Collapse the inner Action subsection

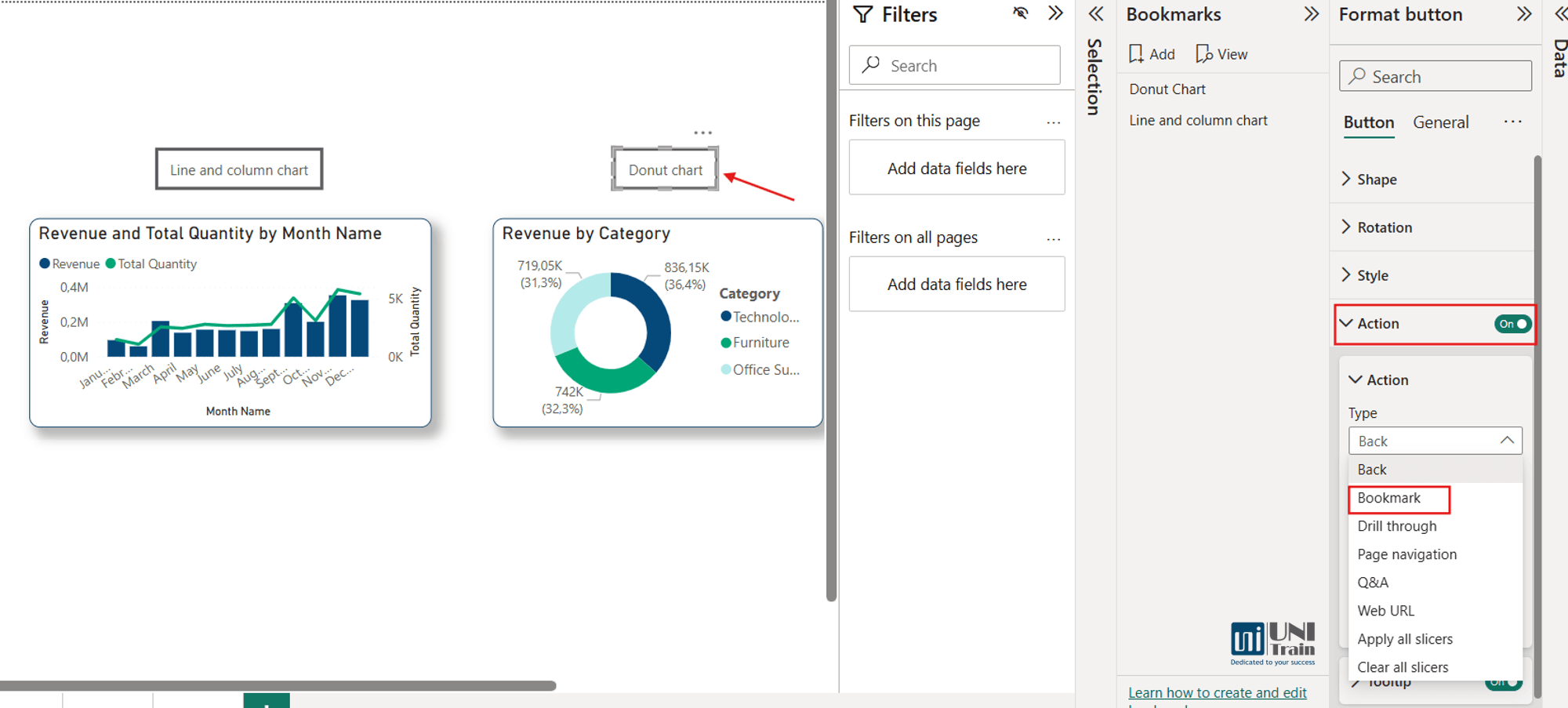click(x=1379, y=380)
